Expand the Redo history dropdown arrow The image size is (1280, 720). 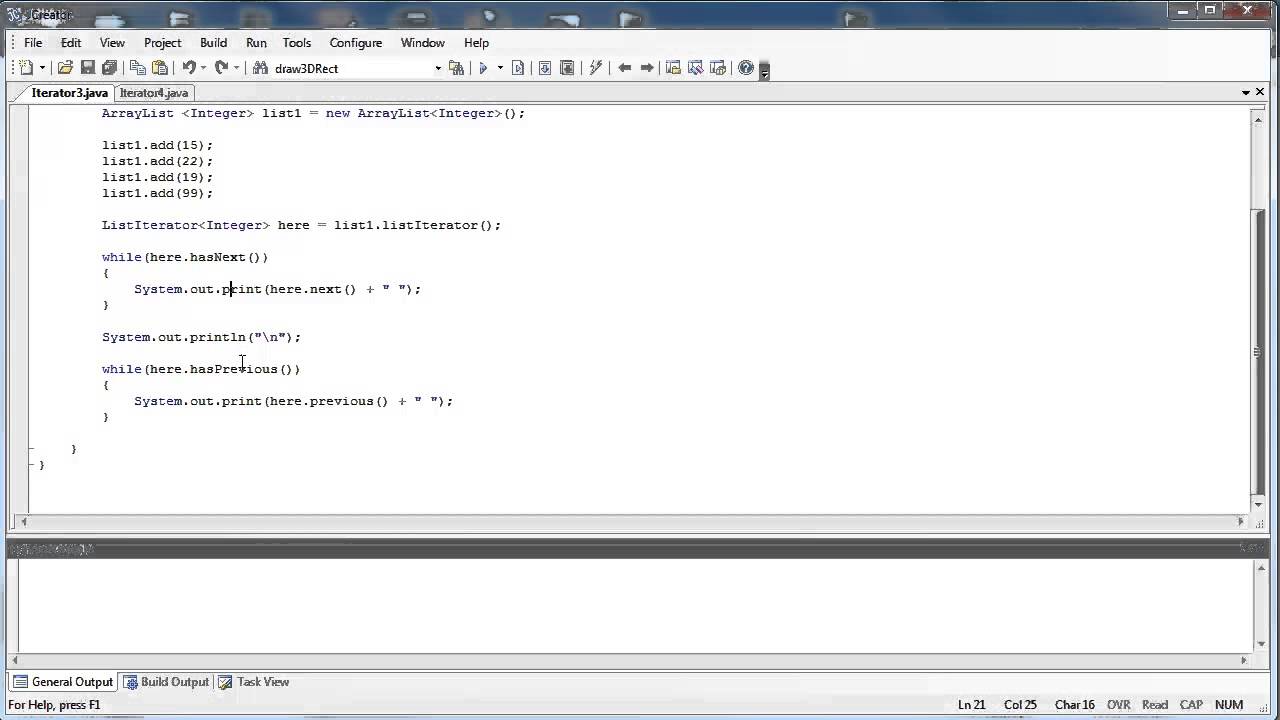pyautogui.click(x=236, y=68)
